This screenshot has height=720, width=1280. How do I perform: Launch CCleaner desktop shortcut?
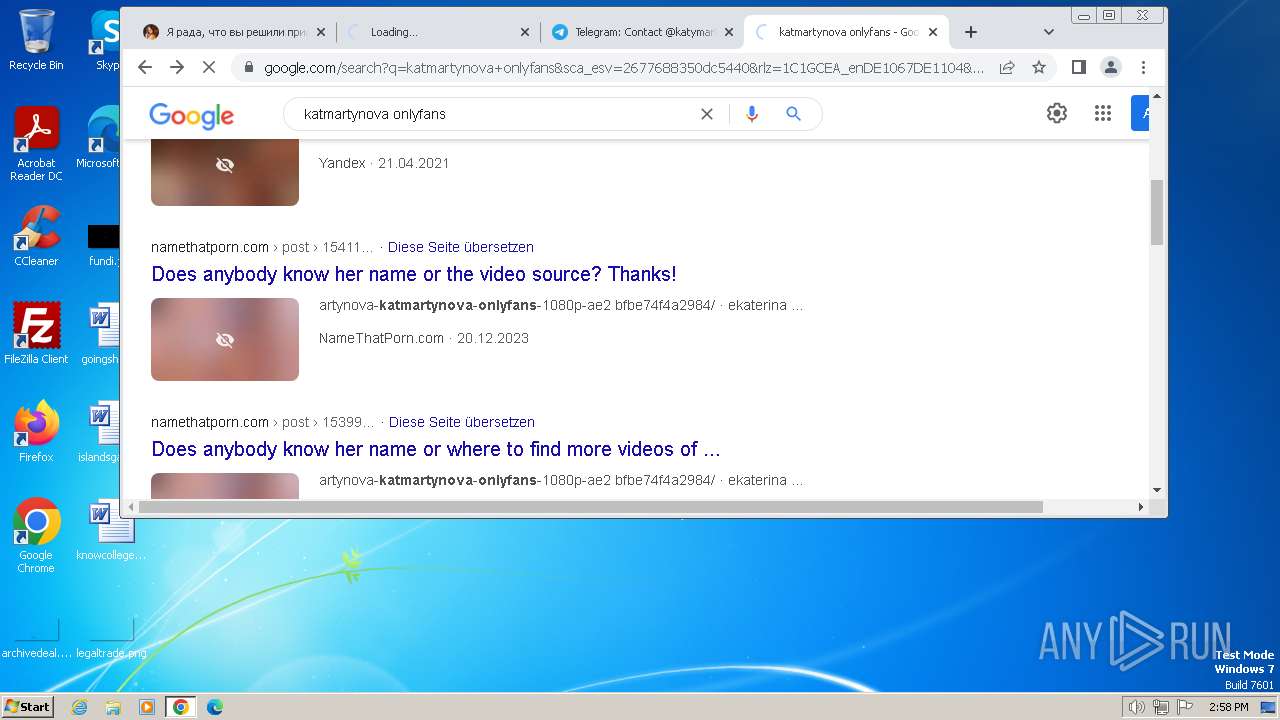pyautogui.click(x=36, y=237)
